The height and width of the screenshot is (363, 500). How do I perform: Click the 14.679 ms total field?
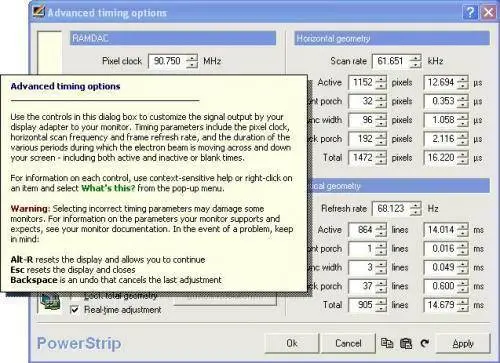(x=441, y=305)
